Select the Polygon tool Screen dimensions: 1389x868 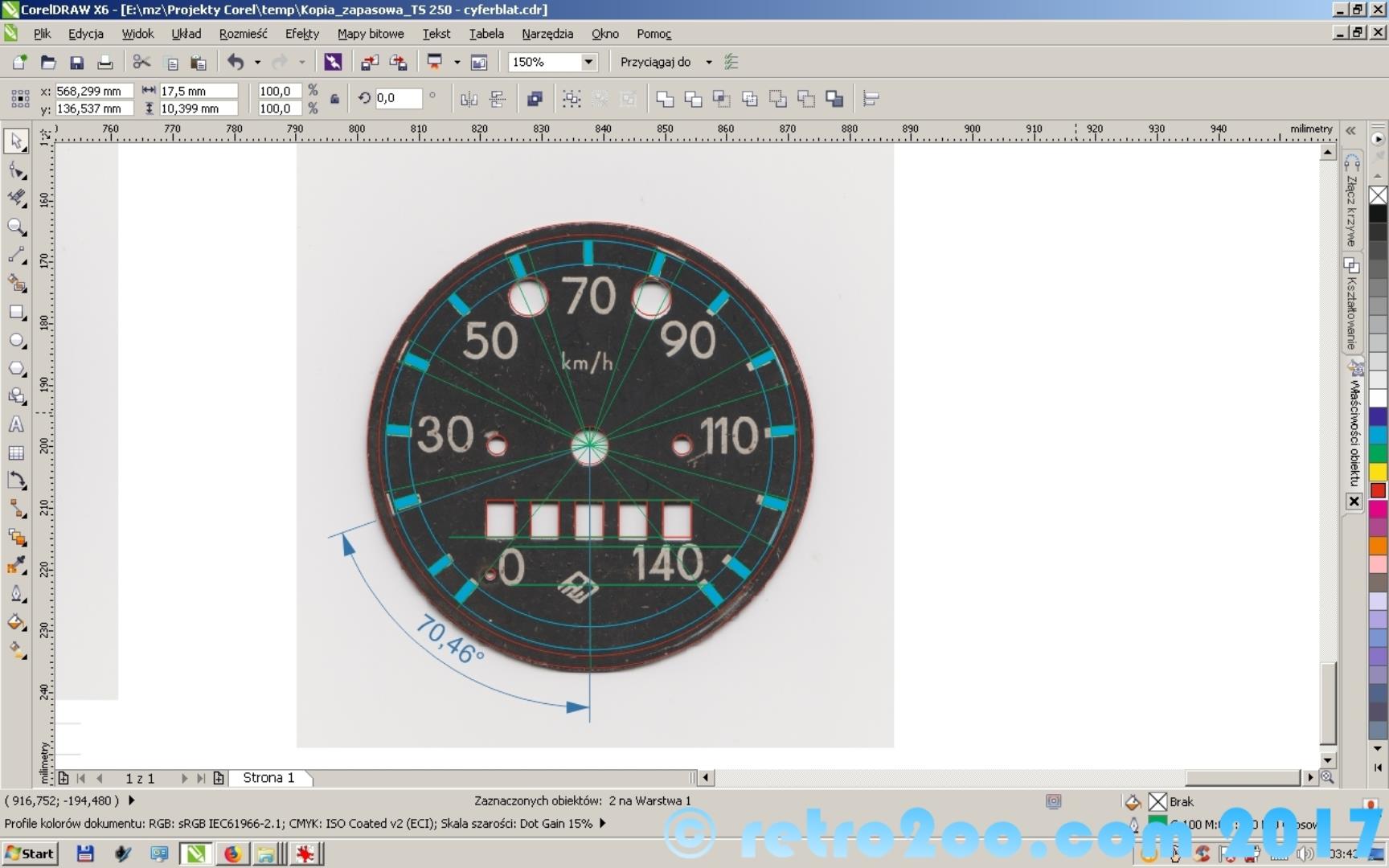(16, 369)
